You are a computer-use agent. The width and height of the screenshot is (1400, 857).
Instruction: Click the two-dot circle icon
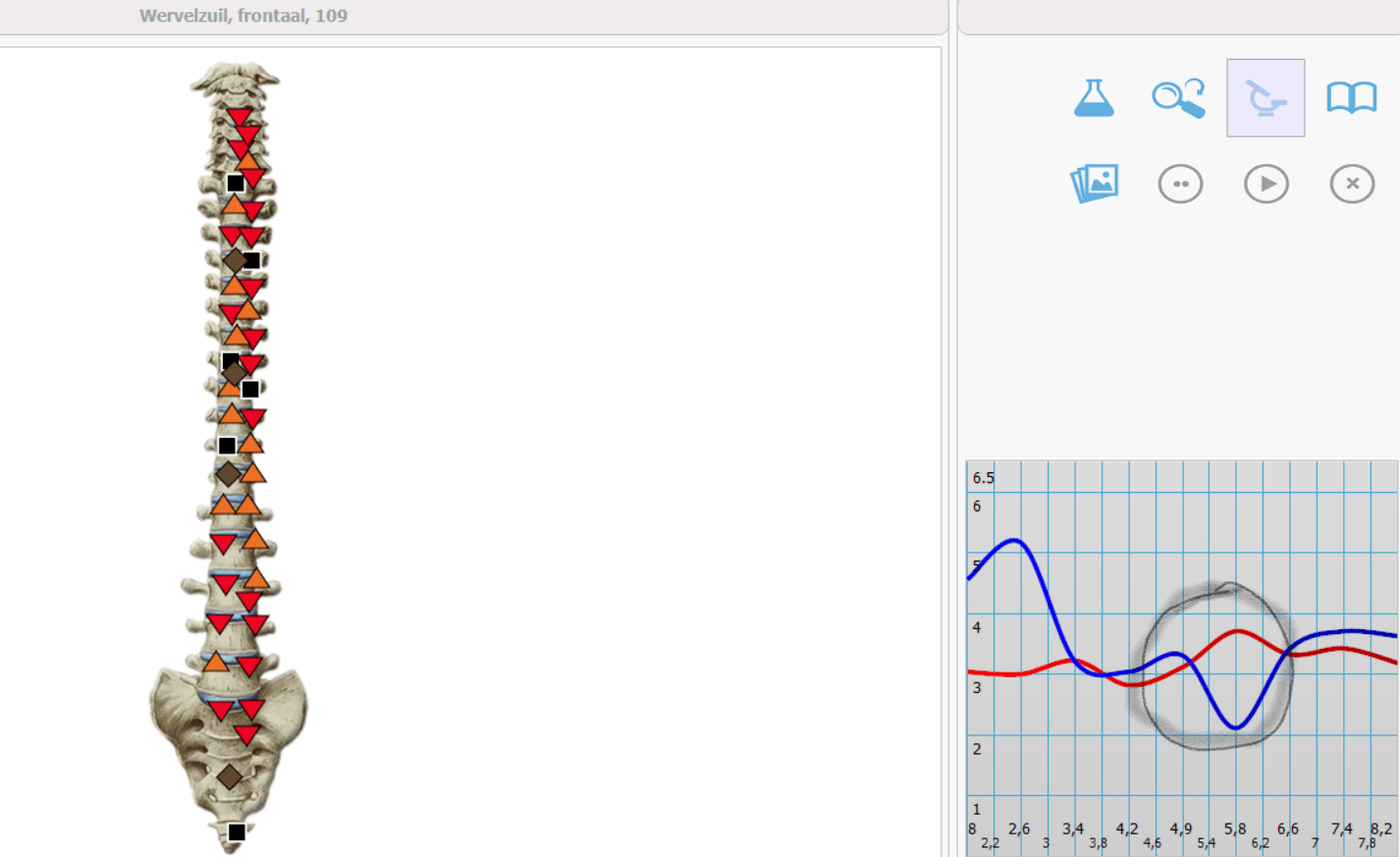pyautogui.click(x=1180, y=184)
